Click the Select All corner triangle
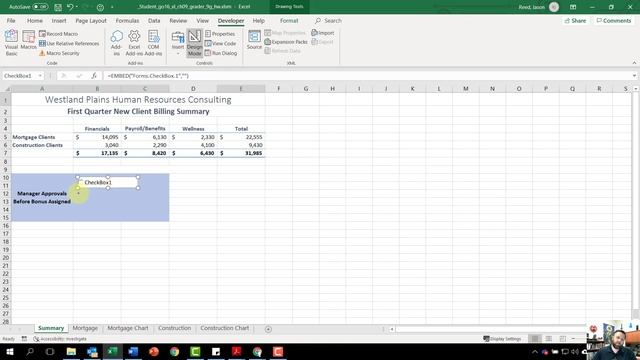The image size is (640, 360). pyautogui.click(x=7, y=89)
